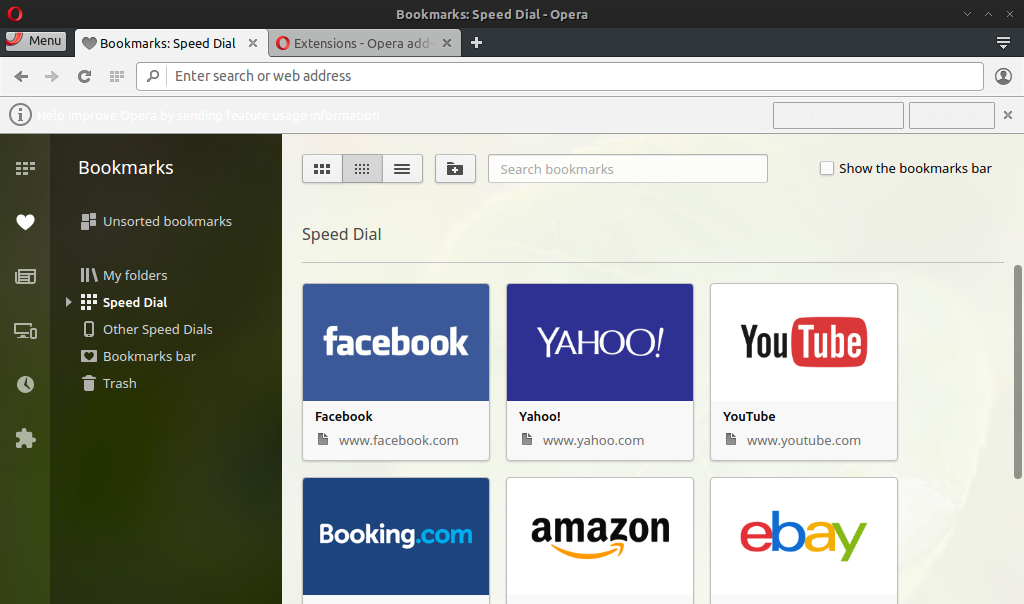The height and width of the screenshot is (604, 1024).
Task: Open Speed Dial from left sidebar
Action: coord(25,168)
